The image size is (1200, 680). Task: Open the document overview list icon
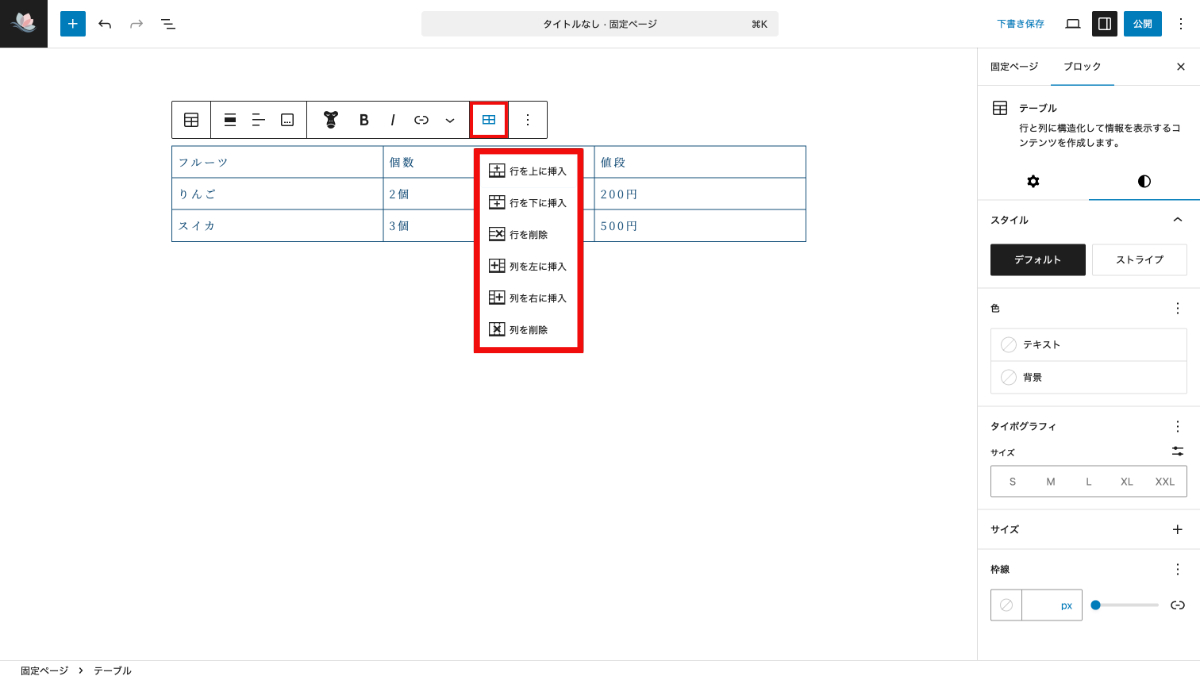tap(168, 23)
